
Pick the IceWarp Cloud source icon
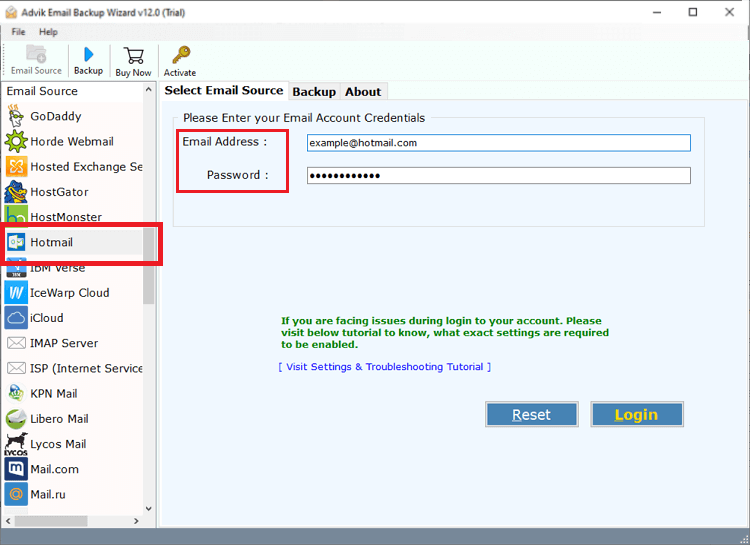pyautogui.click(x=15, y=293)
